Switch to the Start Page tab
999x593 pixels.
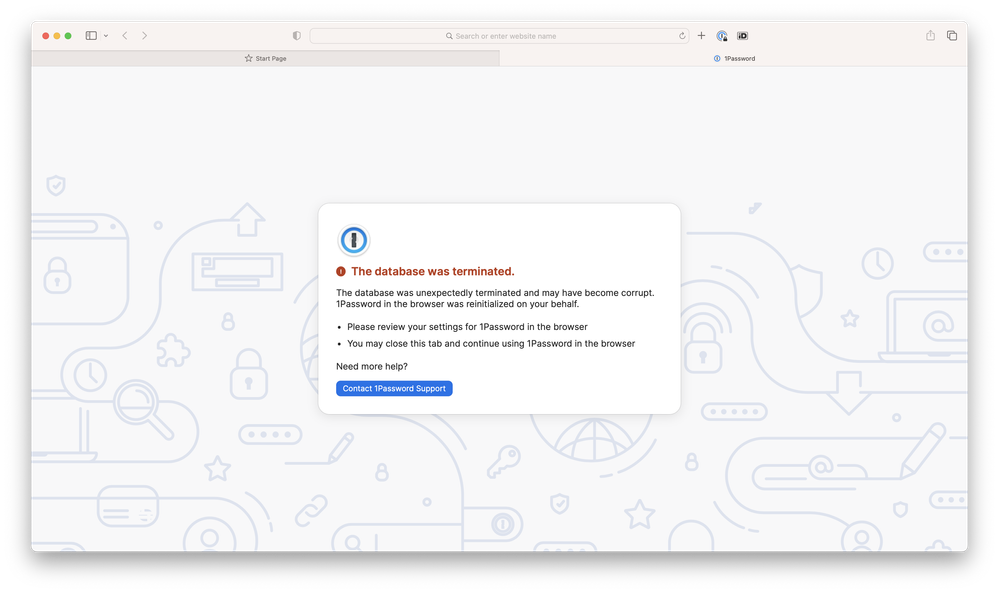pos(265,59)
